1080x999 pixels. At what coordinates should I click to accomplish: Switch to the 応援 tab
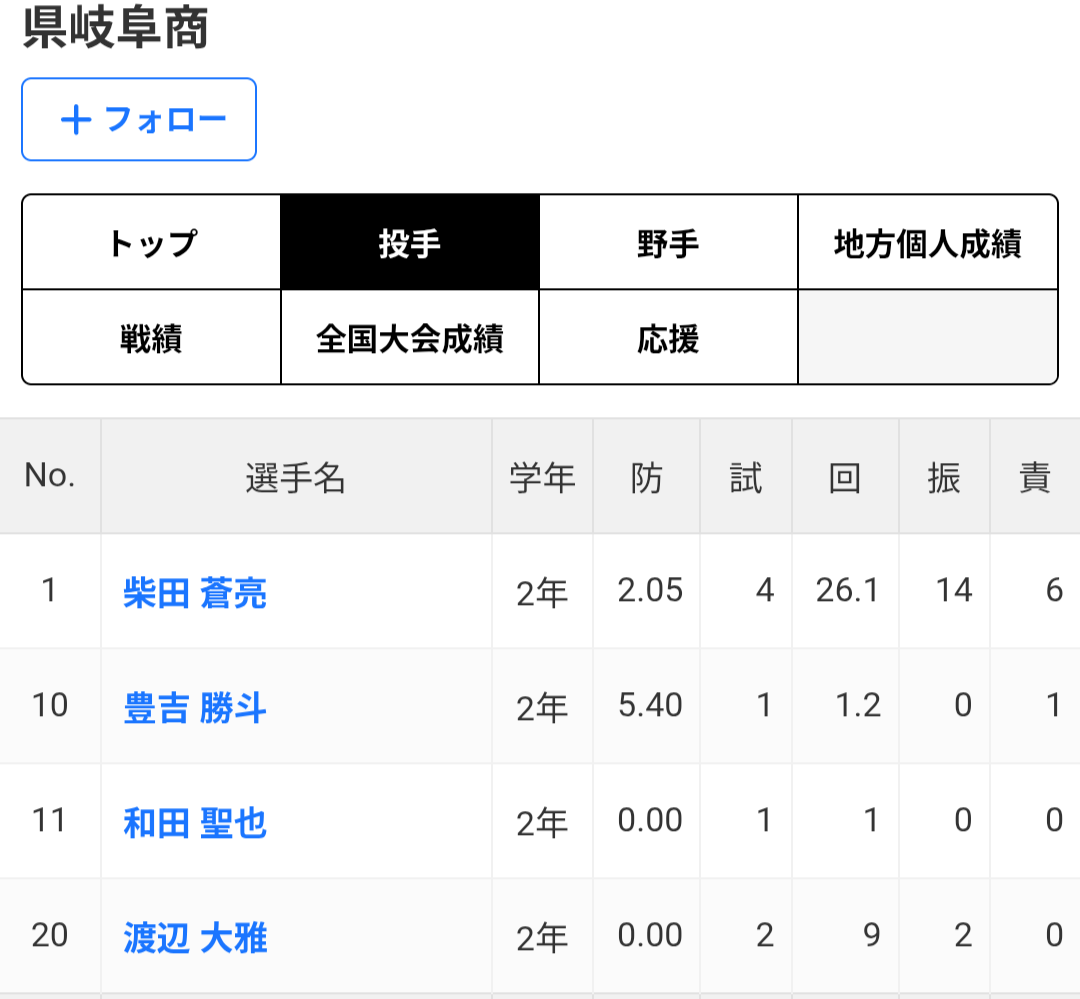point(668,338)
